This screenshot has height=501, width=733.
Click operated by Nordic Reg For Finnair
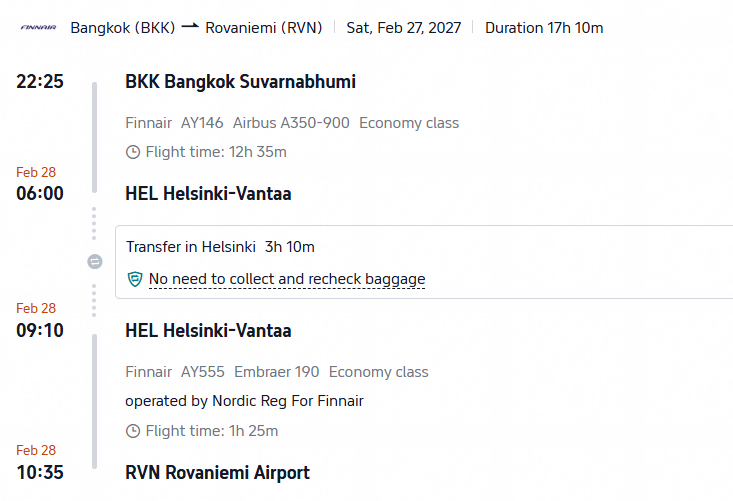click(x=244, y=401)
